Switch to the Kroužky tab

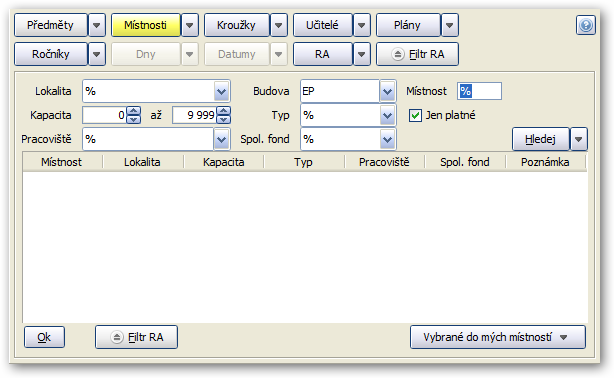(237, 25)
